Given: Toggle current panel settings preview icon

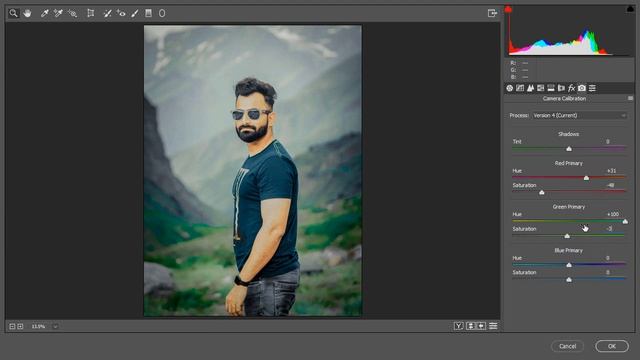Looking at the screenshot, I should pos(493,326).
